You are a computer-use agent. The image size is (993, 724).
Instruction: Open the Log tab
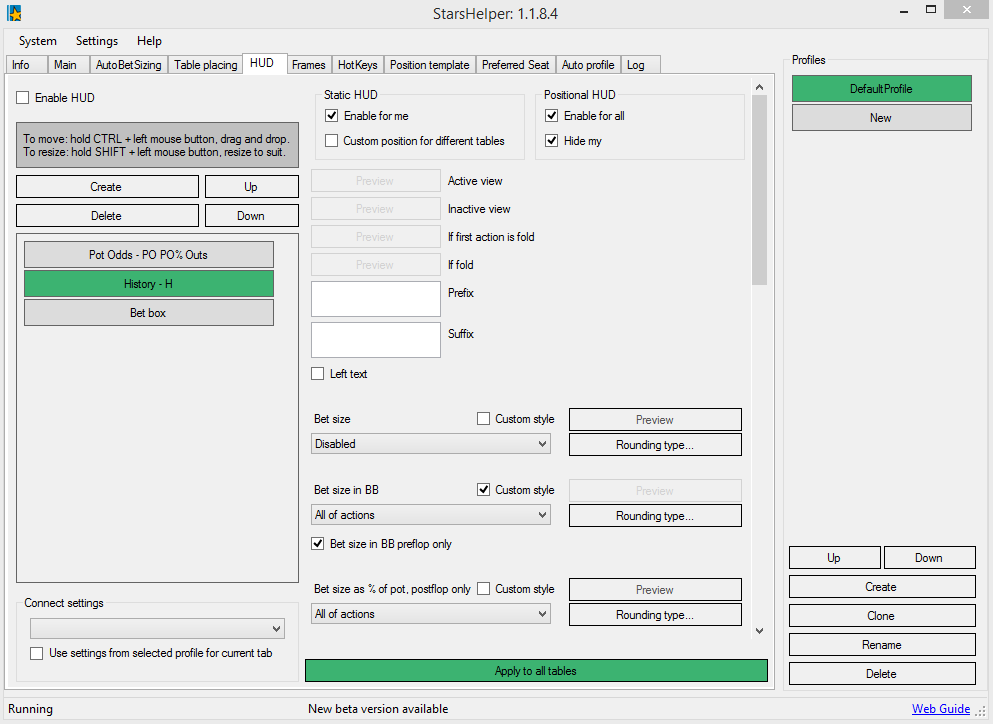click(640, 65)
